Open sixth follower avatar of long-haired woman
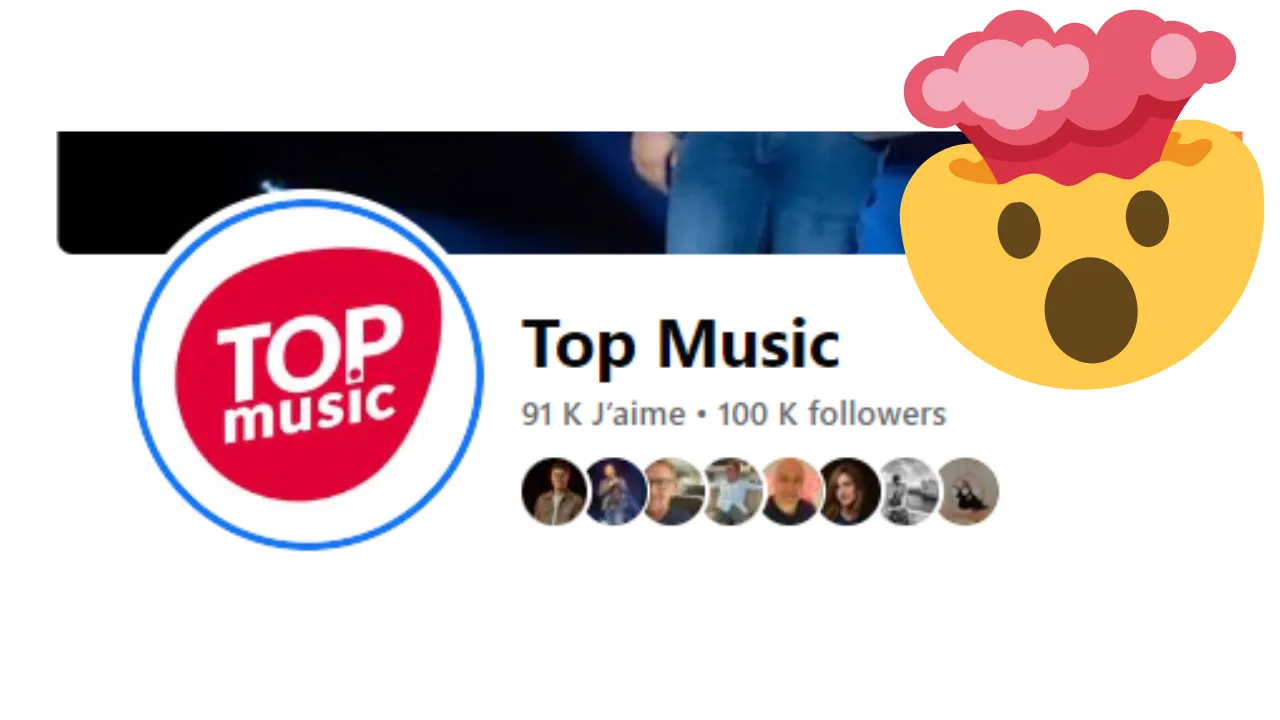 846,492
